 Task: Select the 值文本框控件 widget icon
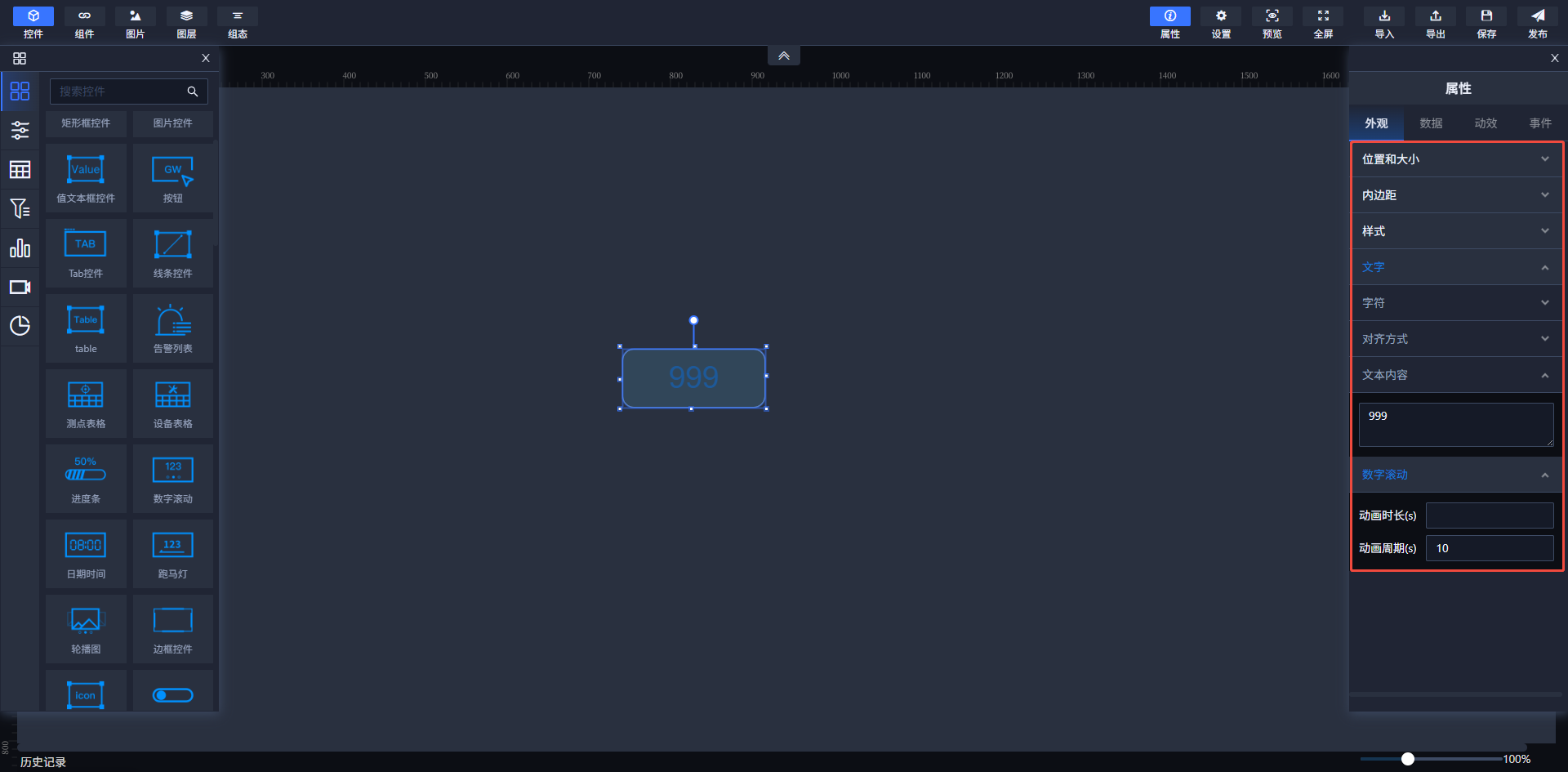tap(86, 170)
